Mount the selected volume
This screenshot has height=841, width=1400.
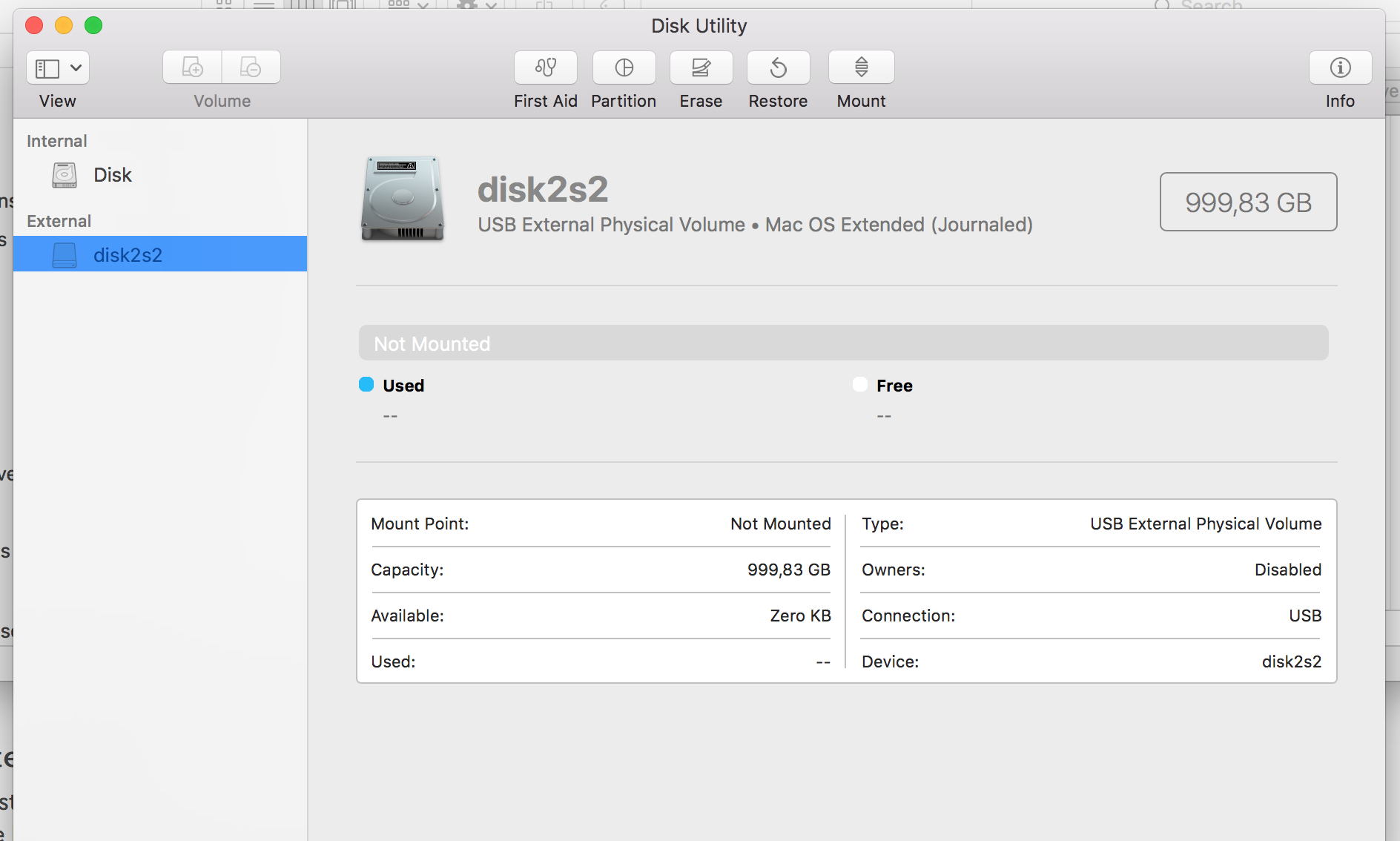pyautogui.click(x=862, y=68)
